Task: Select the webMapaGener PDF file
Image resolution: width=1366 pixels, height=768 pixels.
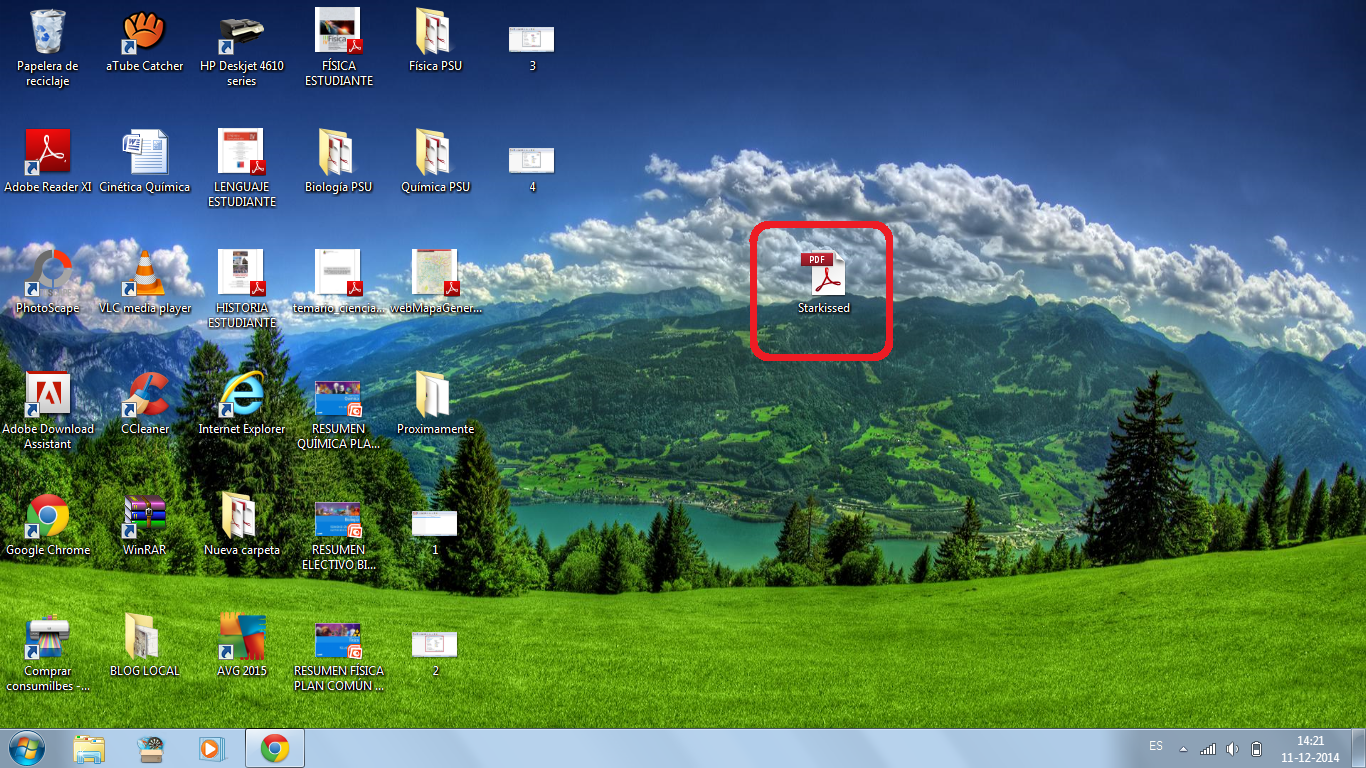Action: (x=435, y=283)
